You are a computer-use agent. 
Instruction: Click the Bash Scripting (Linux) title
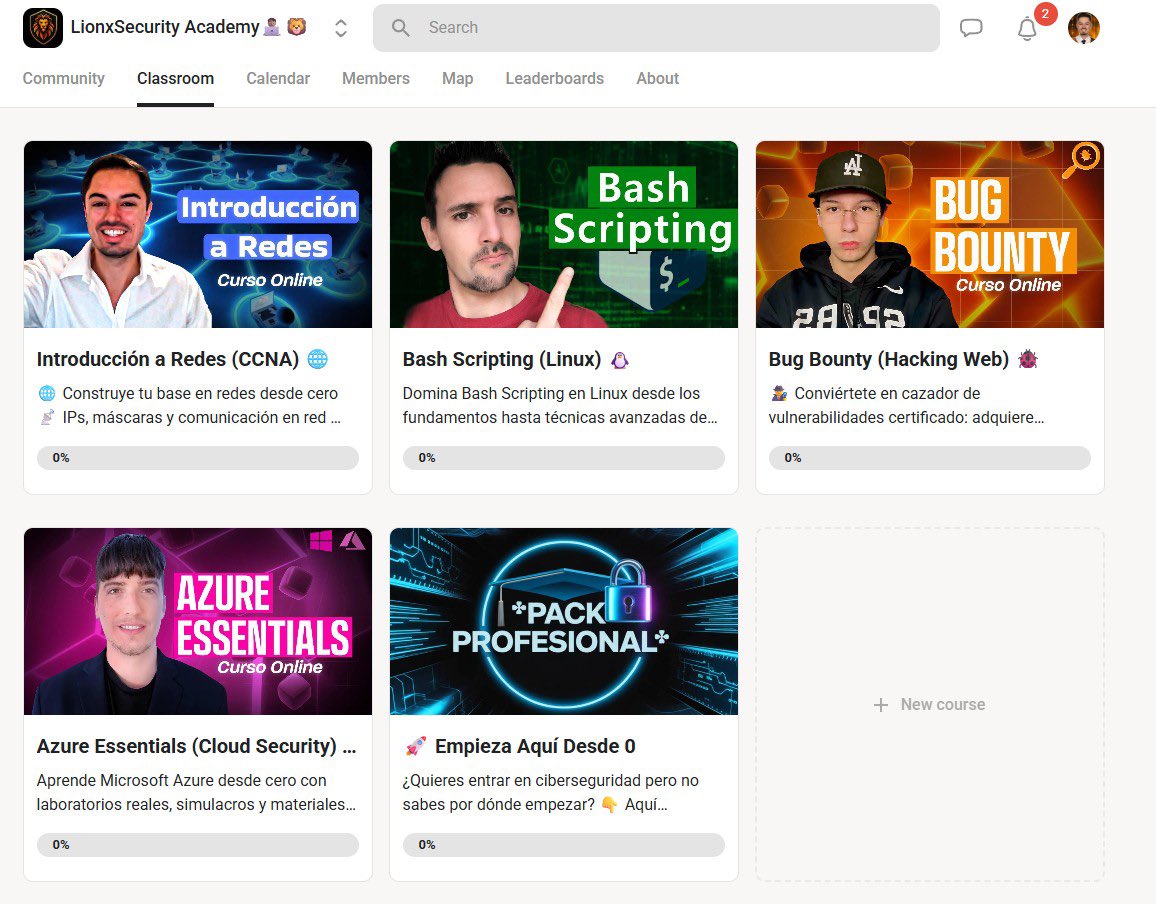[502, 359]
